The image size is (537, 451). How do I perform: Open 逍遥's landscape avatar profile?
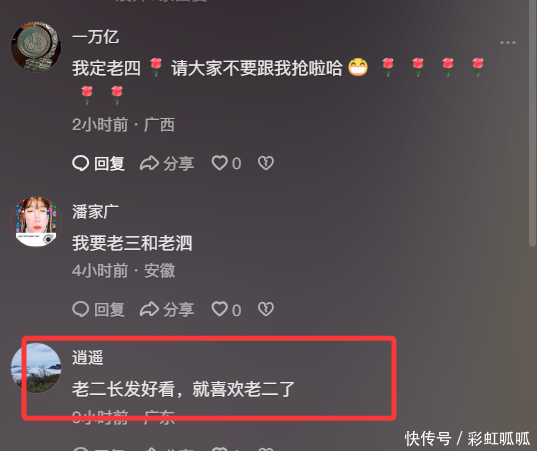pyautogui.click(x=36, y=368)
